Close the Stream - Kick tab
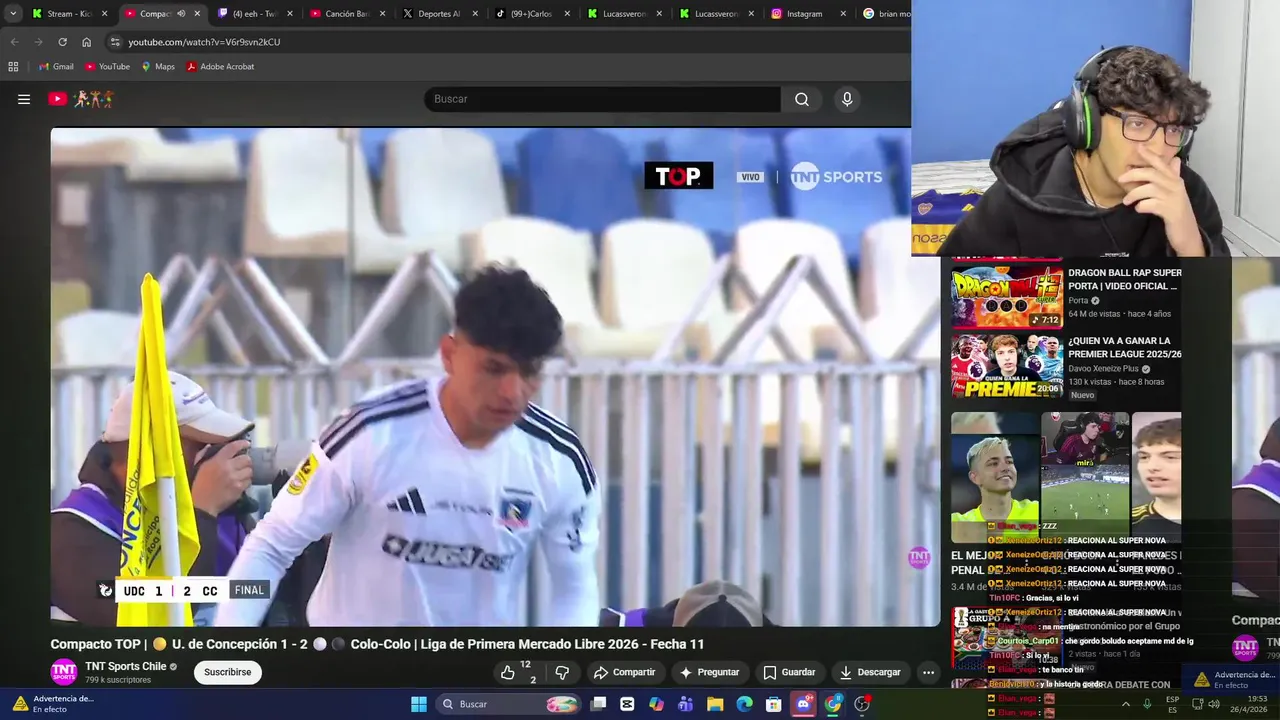This screenshot has width=1280, height=720. pos(104,14)
